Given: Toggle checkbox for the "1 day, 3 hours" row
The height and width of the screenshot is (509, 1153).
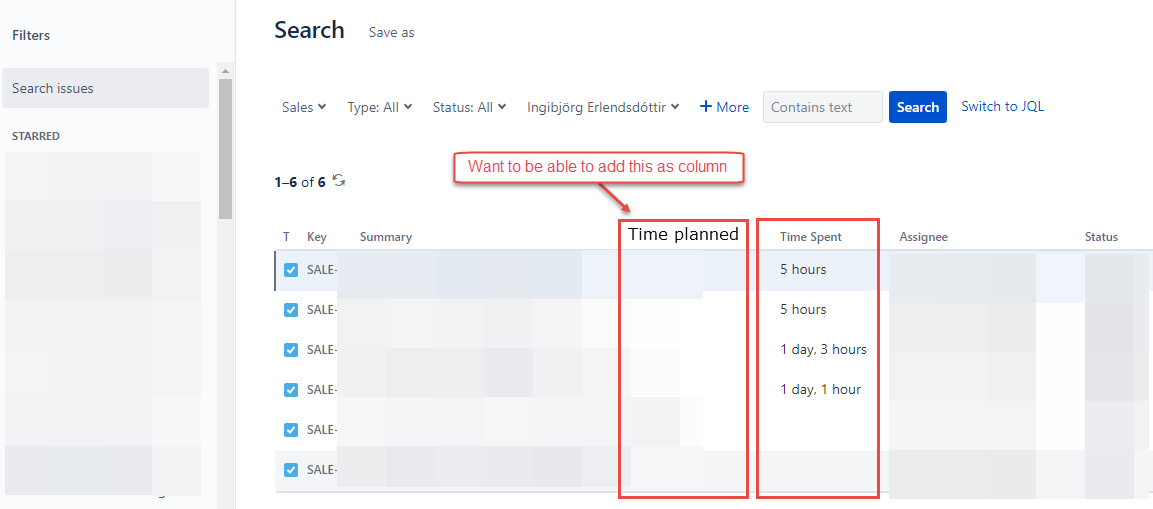Looking at the screenshot, I should coord(291,350).
